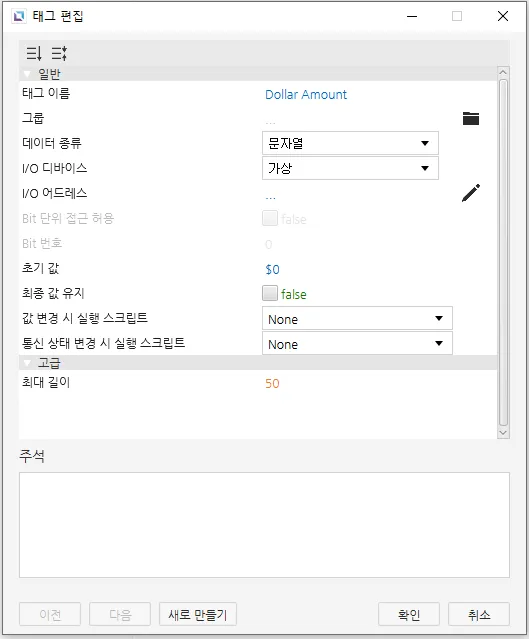The height and width of the screenshot is (639, 529).
Task: Collapse the 일반 section
Action: coord(27,74)
